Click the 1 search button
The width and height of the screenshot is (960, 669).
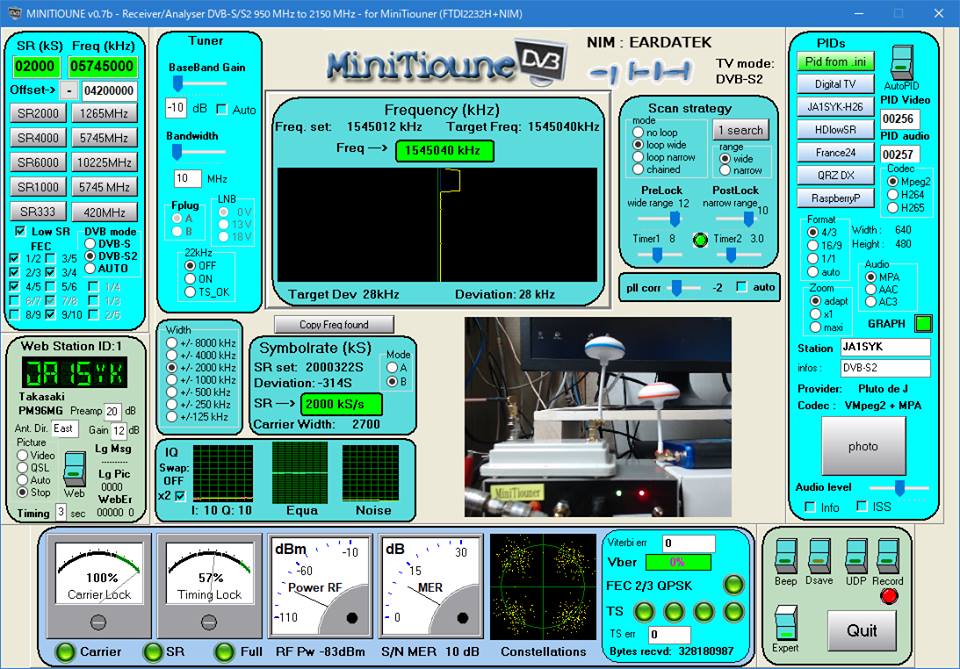pos(740,130)
